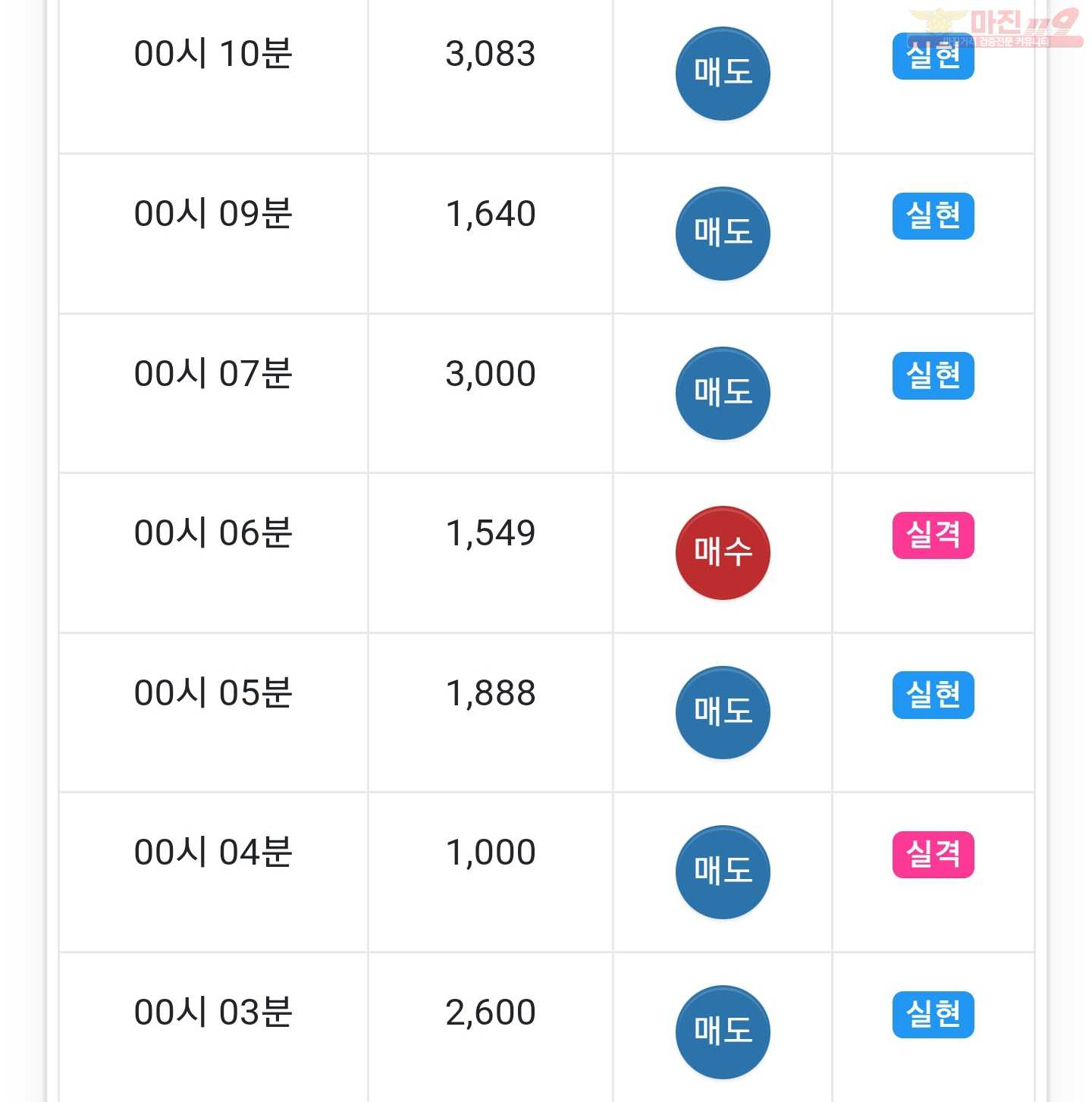Click the 00시 03분 time cell

tap(213, 1028)
